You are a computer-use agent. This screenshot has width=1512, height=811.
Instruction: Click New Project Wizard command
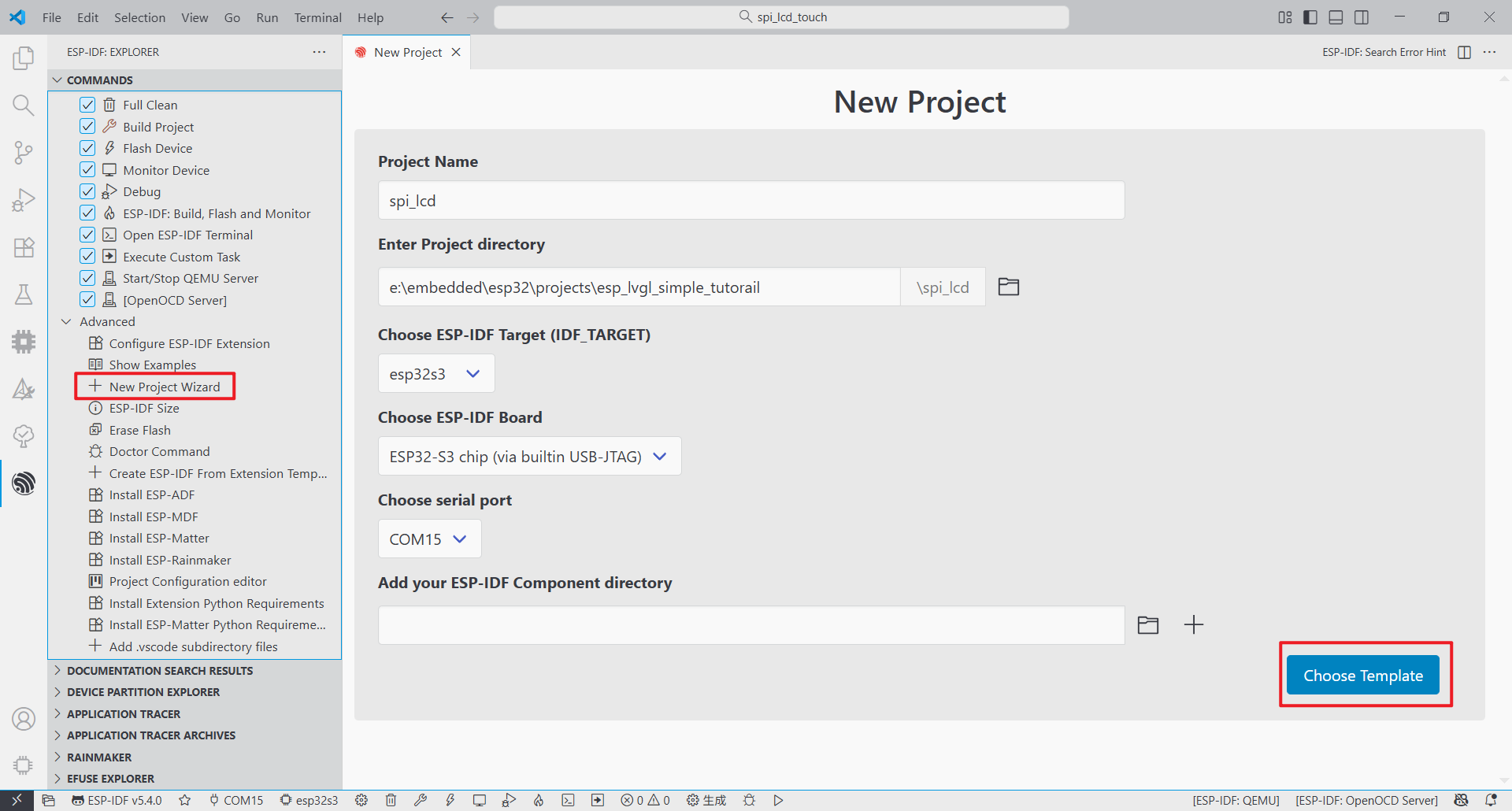[165, 387]
